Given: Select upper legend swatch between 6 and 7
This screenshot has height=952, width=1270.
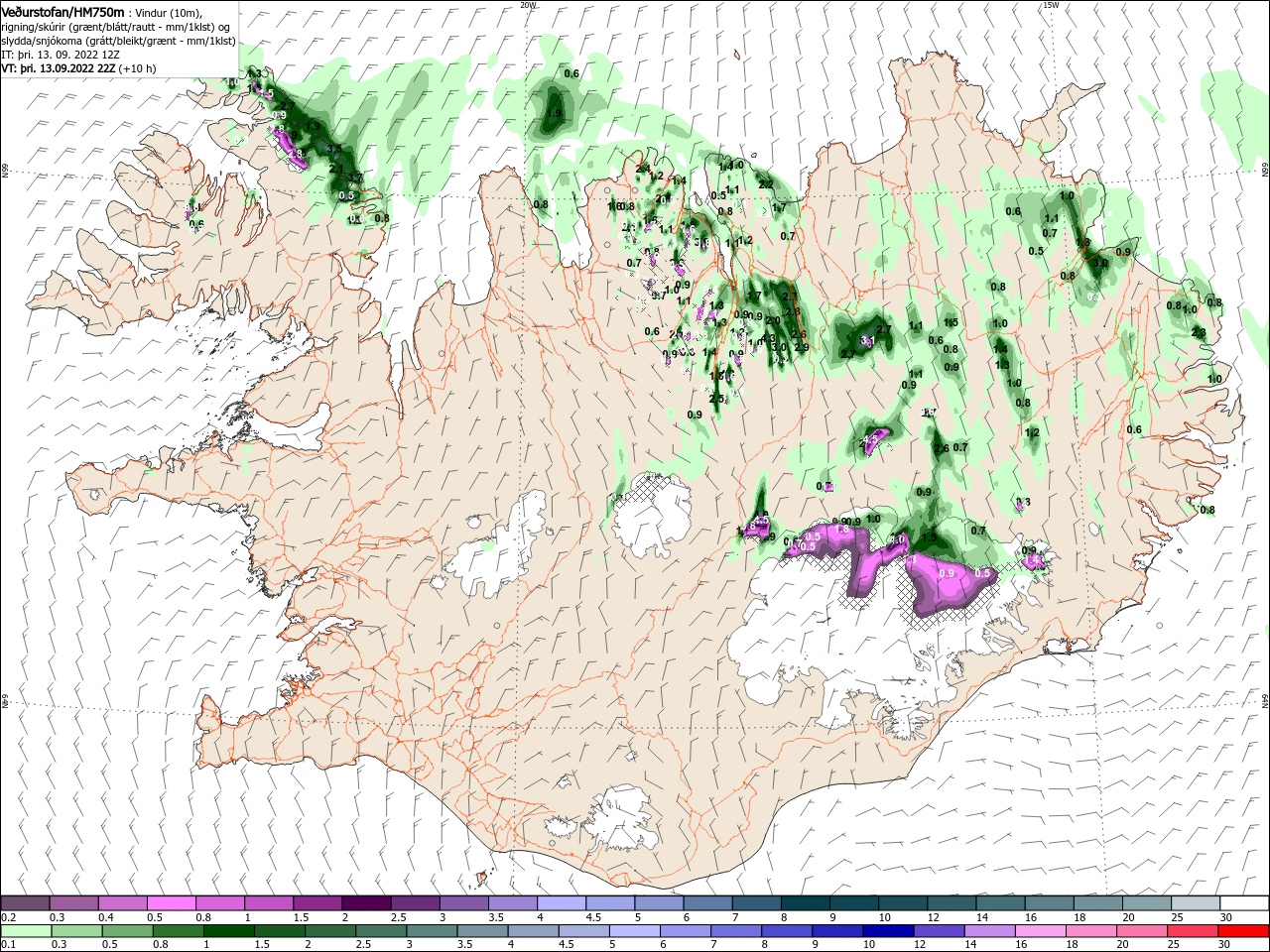Looking at the screenshot, I should [707, 903].
